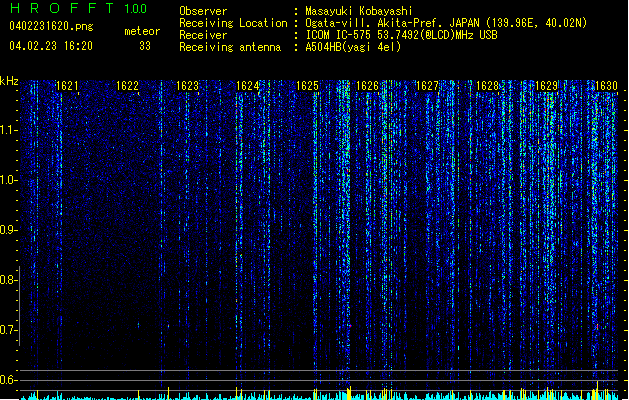The height and width of the screenshot is (400, 629).
Task: Click the 1630 time marker
Action: click(x=606, y=85)
